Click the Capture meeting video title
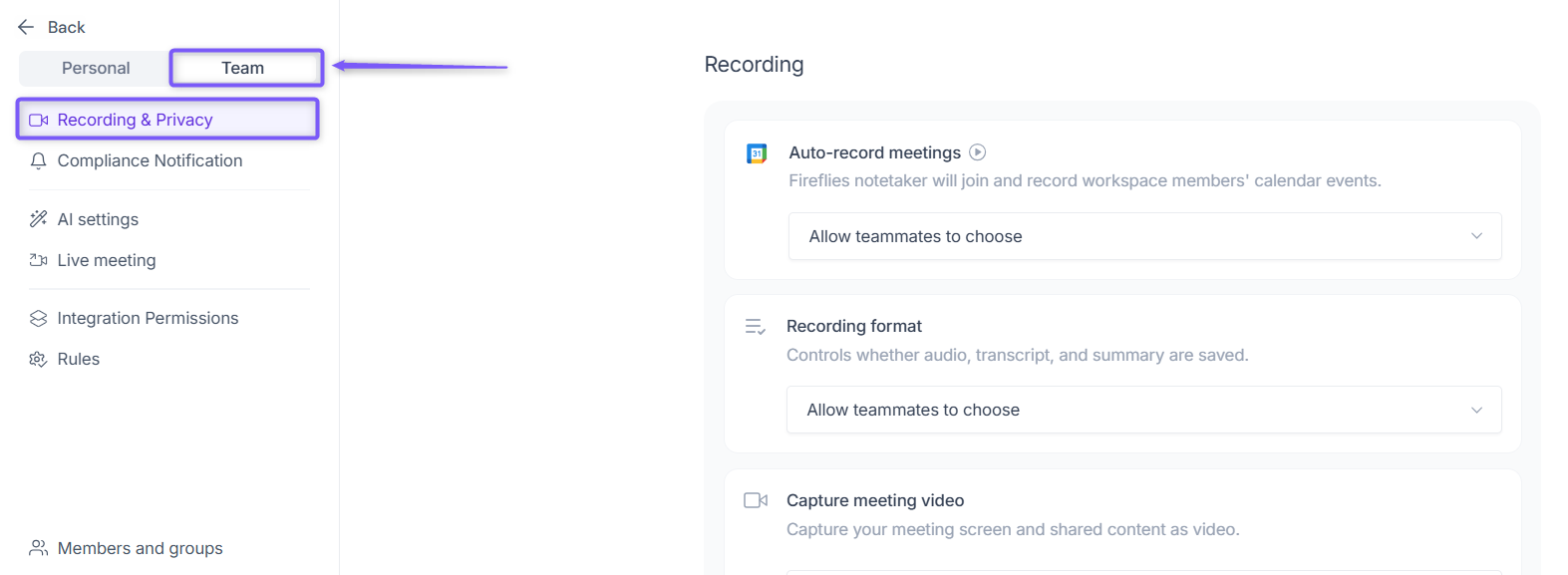Screen dimensions: 1568x575 coord(875,500)
